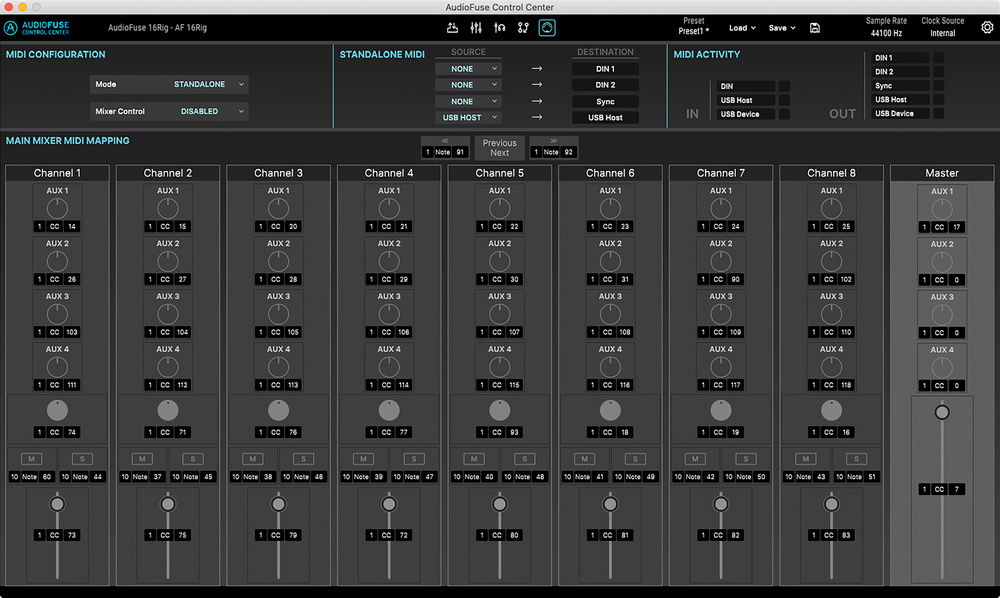This screenshot has width=1000, height=598.
Task: Click the Master fader handle
Action: 941,412
